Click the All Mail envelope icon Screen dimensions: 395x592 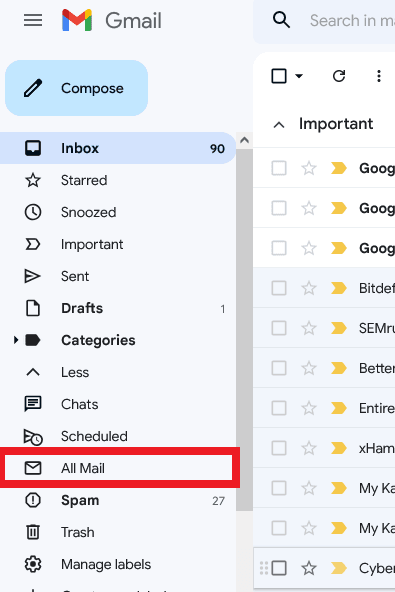point(33,468)
